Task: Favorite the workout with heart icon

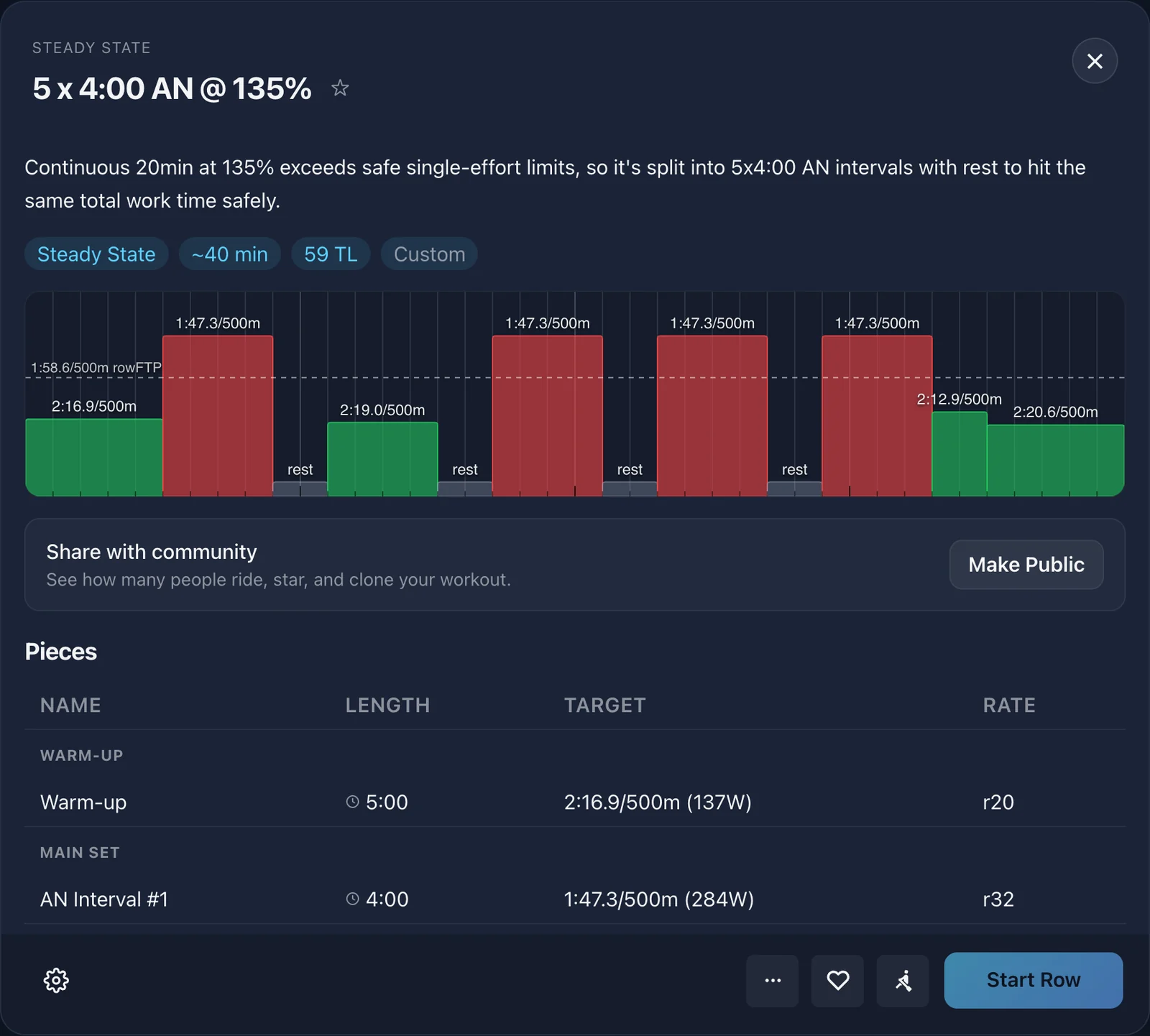Action: click(837, 981)
